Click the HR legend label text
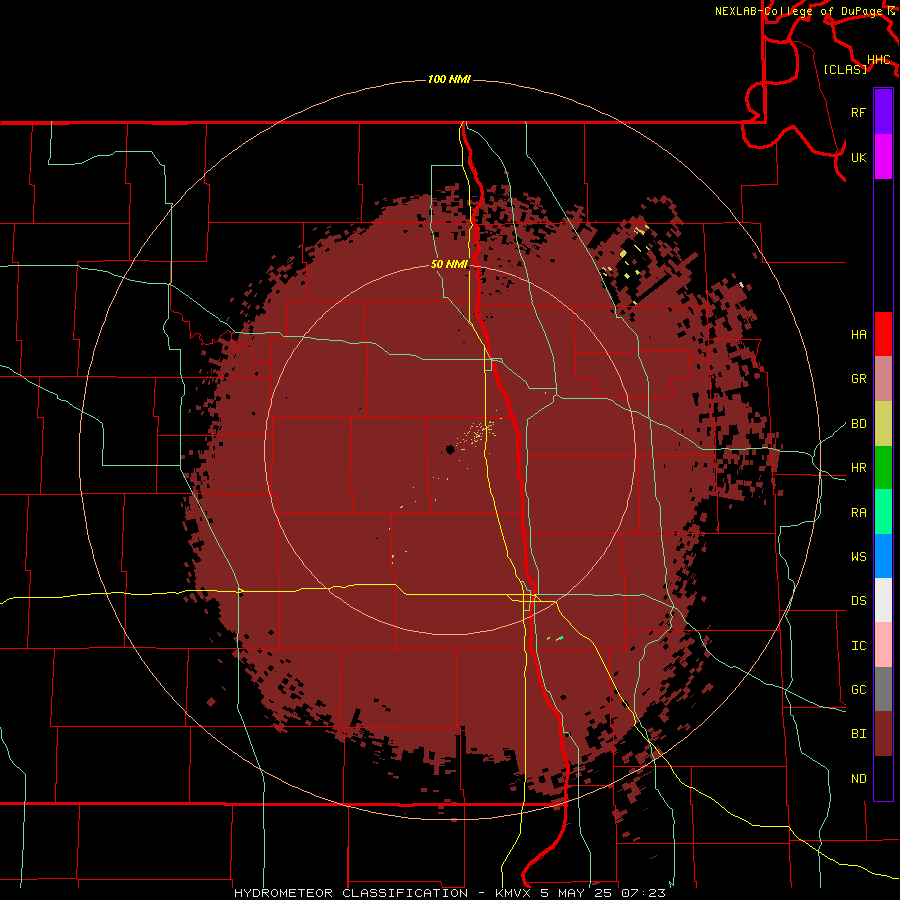The height and width of the screenshot is (900, 900). [859, 468]
